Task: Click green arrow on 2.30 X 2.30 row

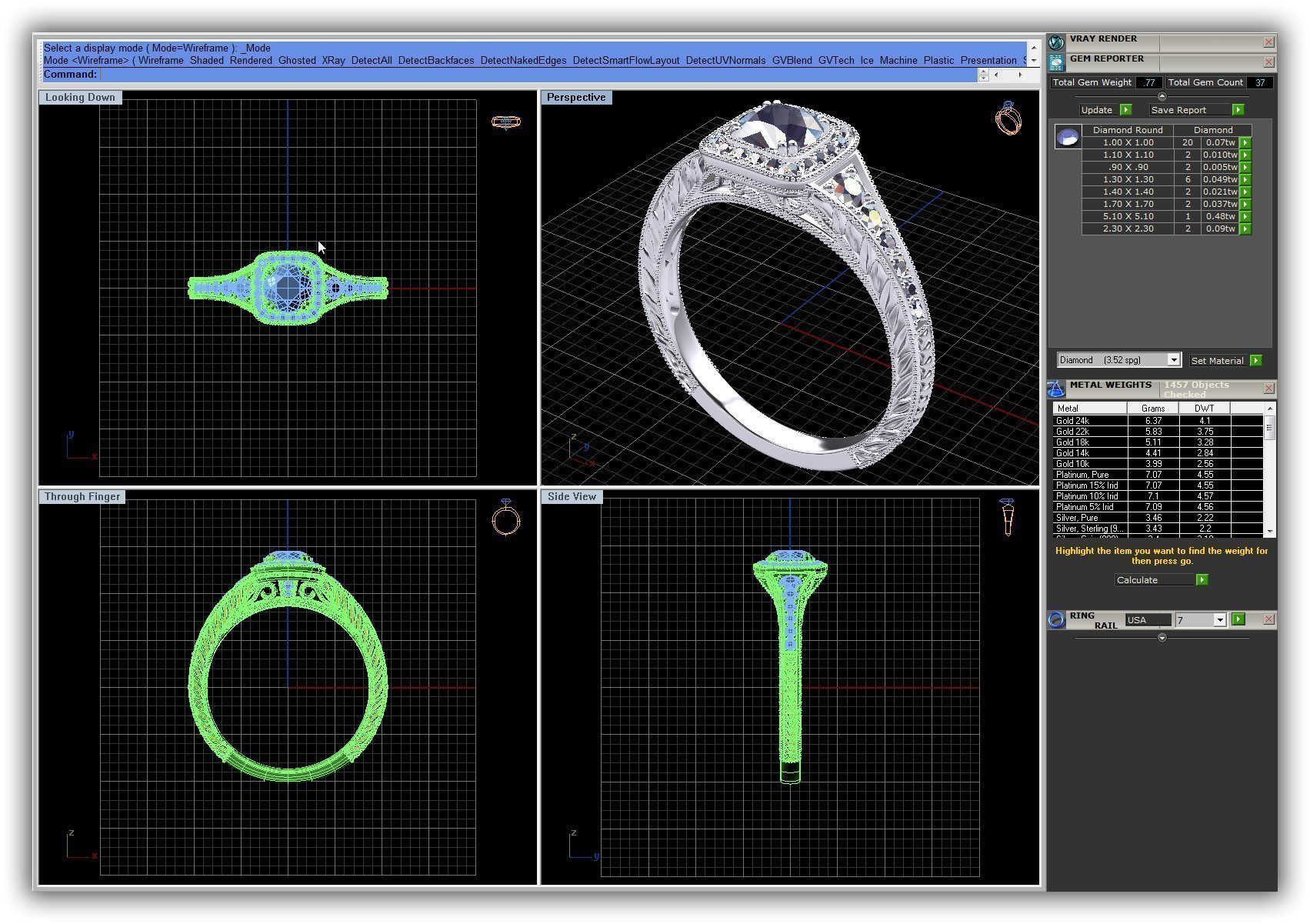Action: pyautogui.click(x=1245, y=228)
